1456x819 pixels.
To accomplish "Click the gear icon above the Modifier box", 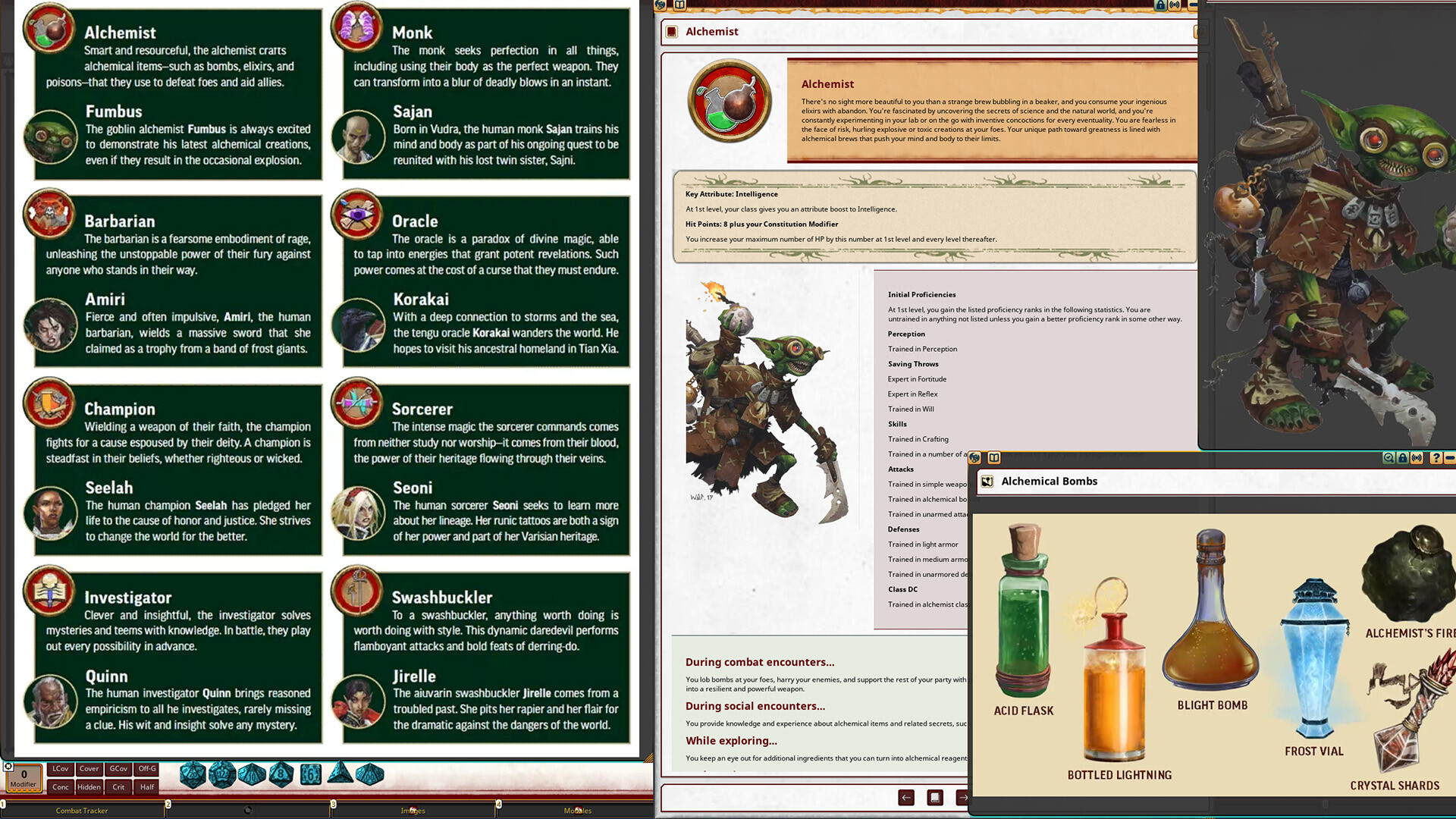I will pos(8,766).
